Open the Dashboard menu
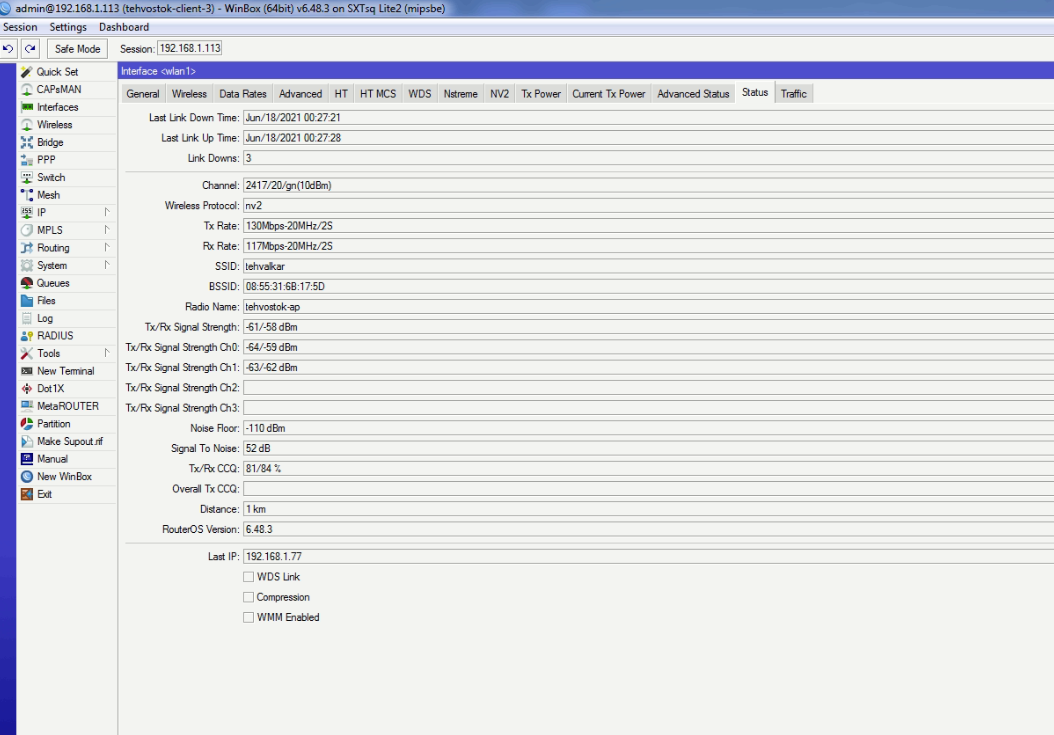The width and height of the screenshot is (1054, 735). point(124,27)
